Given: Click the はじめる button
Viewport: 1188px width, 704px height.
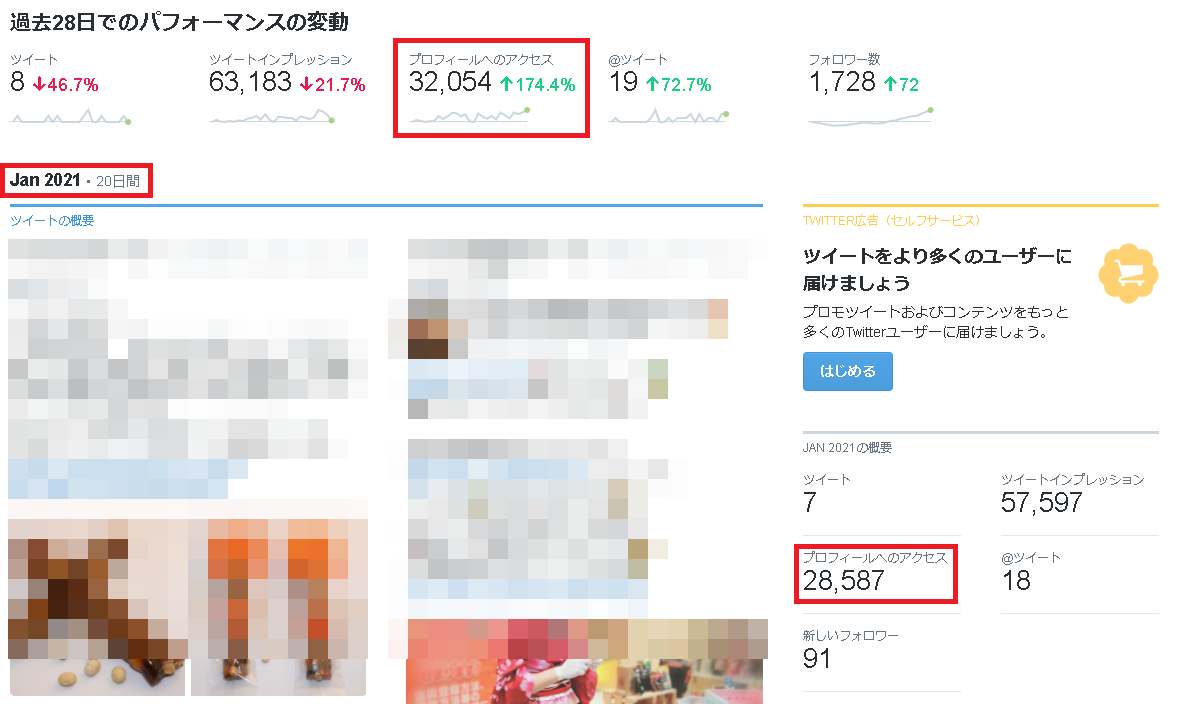Looking at the screenshot, I should point(848,371).
